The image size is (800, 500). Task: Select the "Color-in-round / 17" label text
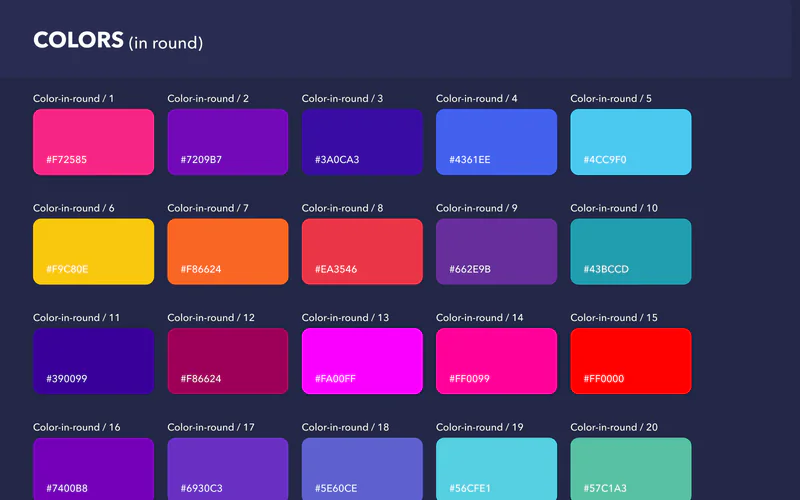coord(211,428)
